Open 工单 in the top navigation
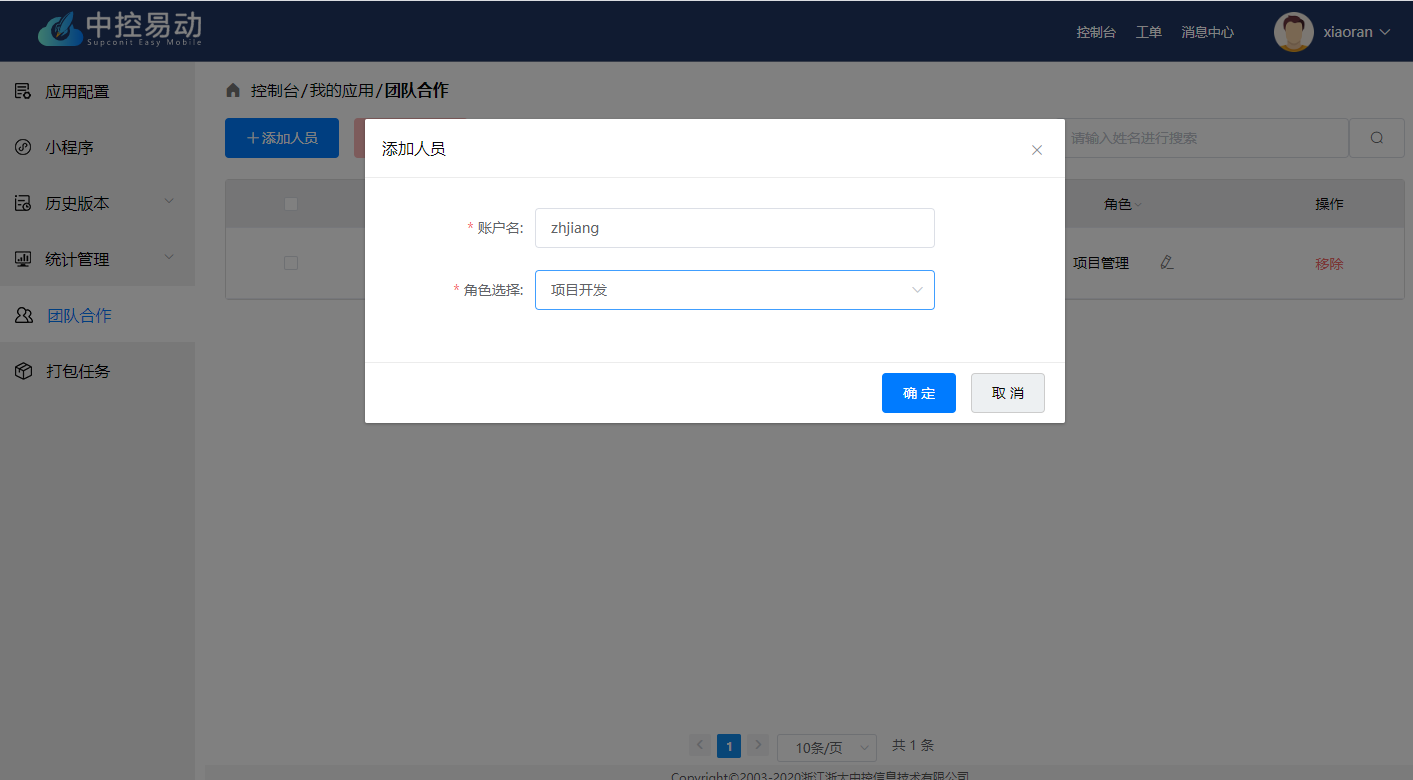 coord(1149,32)
